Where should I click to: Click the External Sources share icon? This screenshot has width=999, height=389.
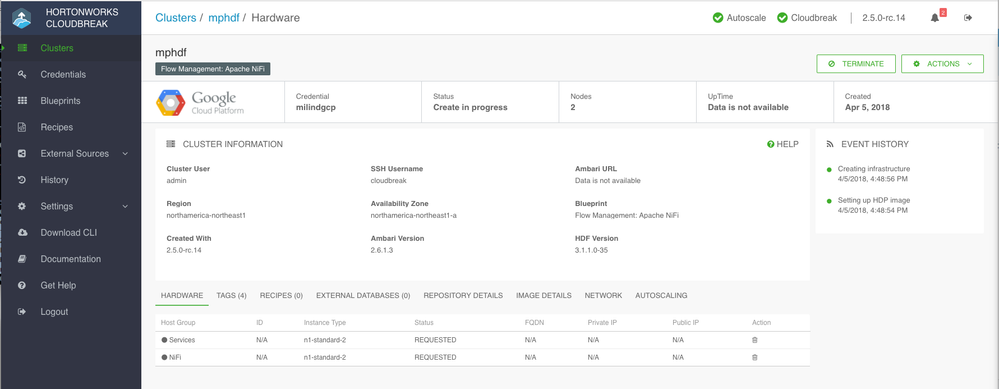(x=22, y=153)
